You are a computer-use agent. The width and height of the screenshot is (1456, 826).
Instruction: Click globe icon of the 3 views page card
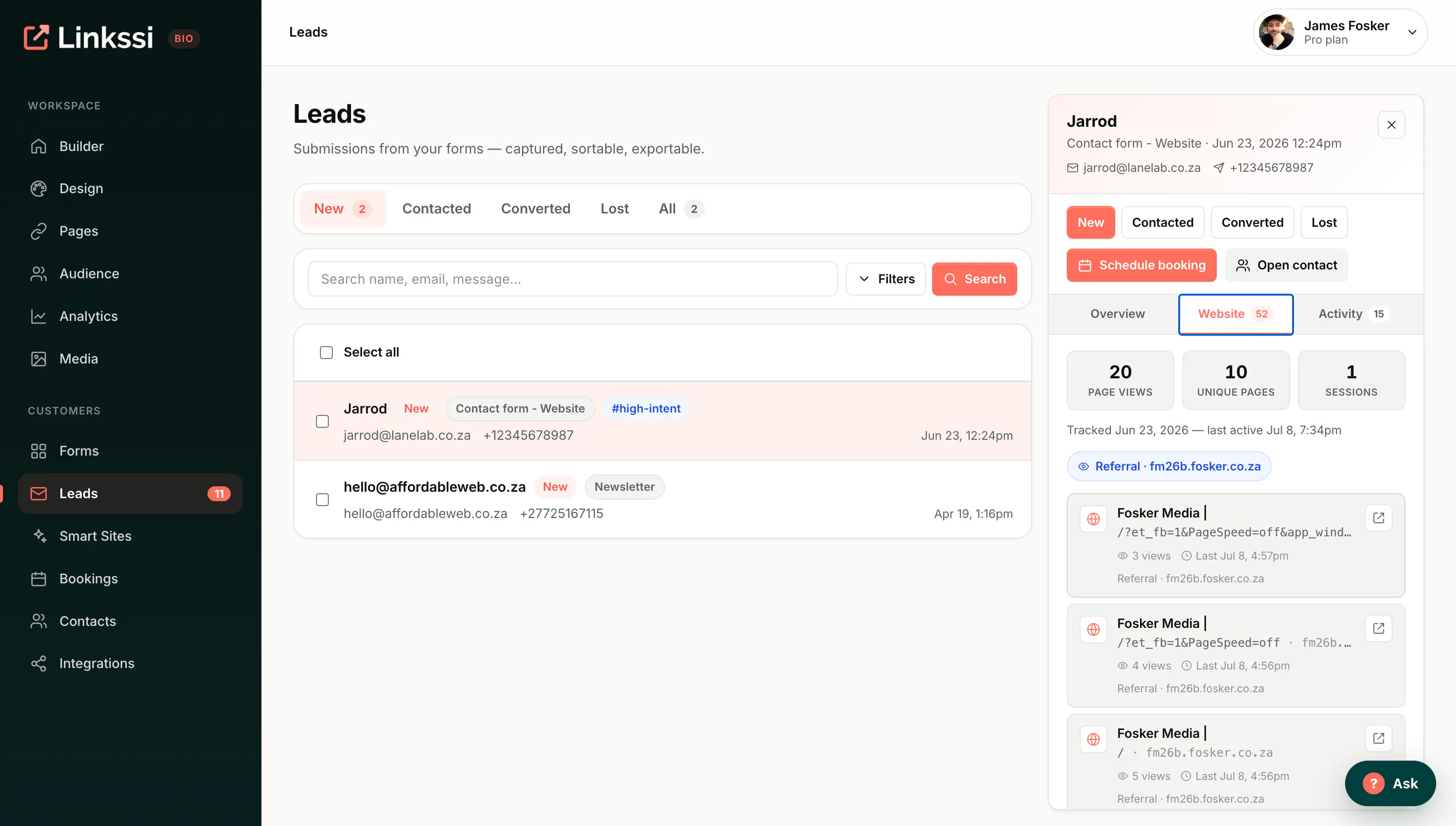[1093, 519]
